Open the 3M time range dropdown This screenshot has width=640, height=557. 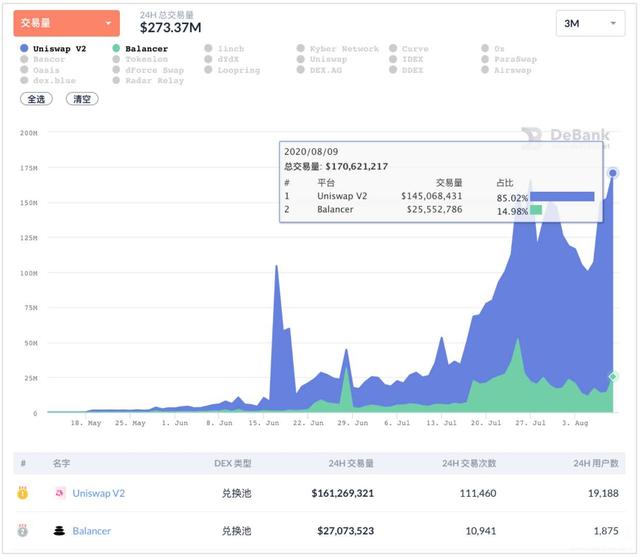(590, 24)
